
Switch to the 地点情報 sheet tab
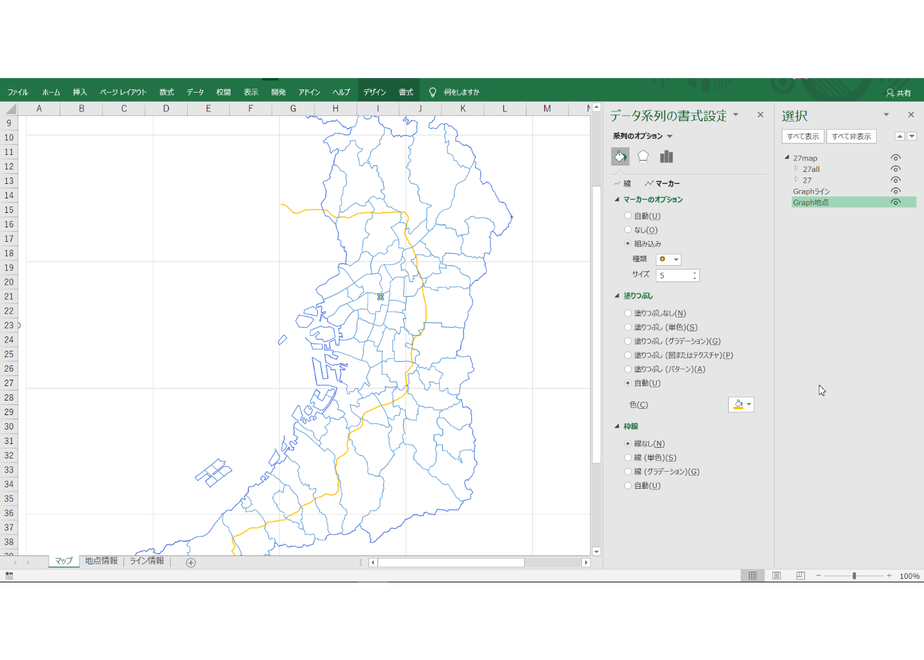coord(101,561)
